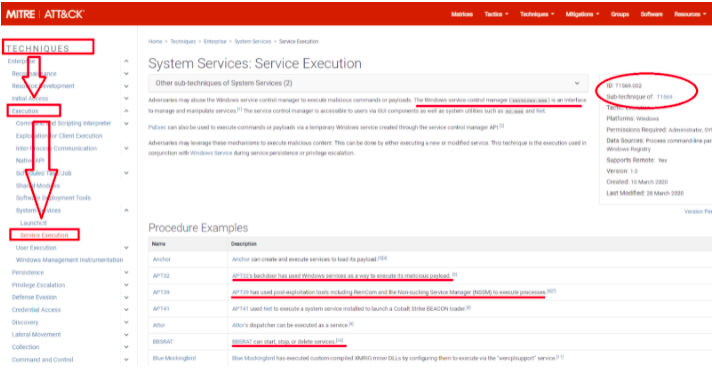Select Native API in the sidebar
Screen dimensions: 712x376
pyautogui.click(x=30, y=160)
